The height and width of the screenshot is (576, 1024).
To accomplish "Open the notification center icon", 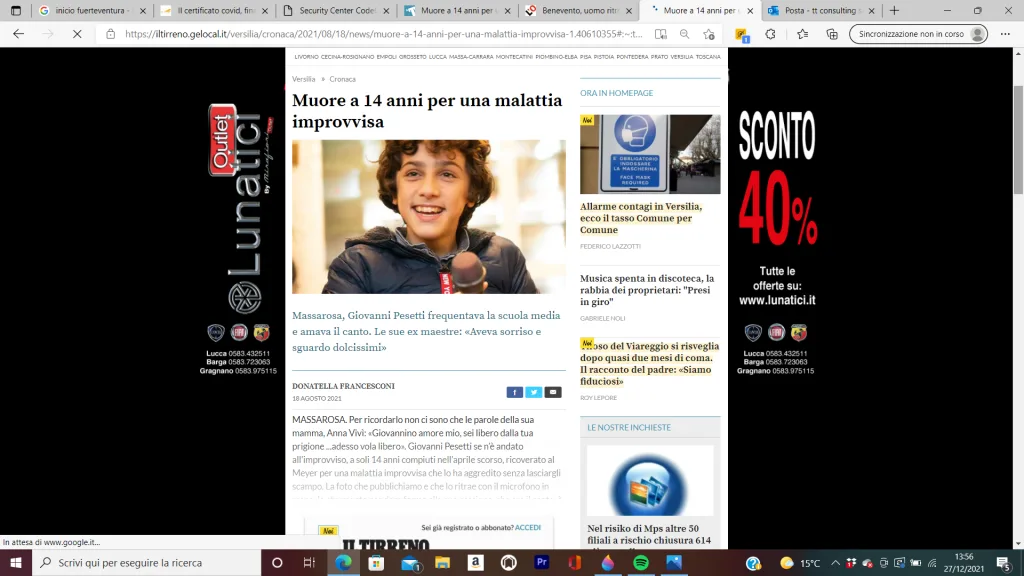I will point(1004,563).
